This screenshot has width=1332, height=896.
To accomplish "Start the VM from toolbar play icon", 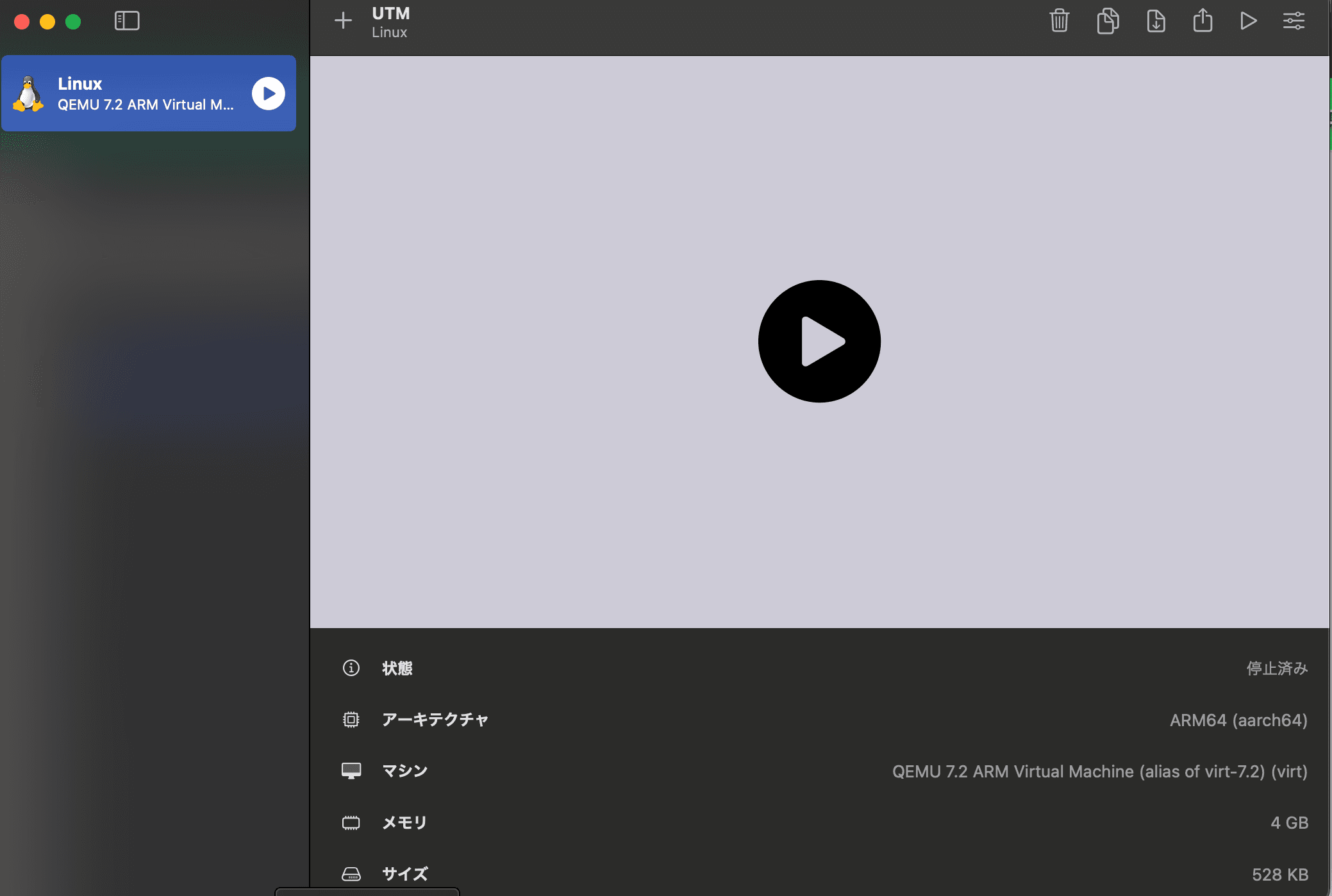I will point(1247,21).
